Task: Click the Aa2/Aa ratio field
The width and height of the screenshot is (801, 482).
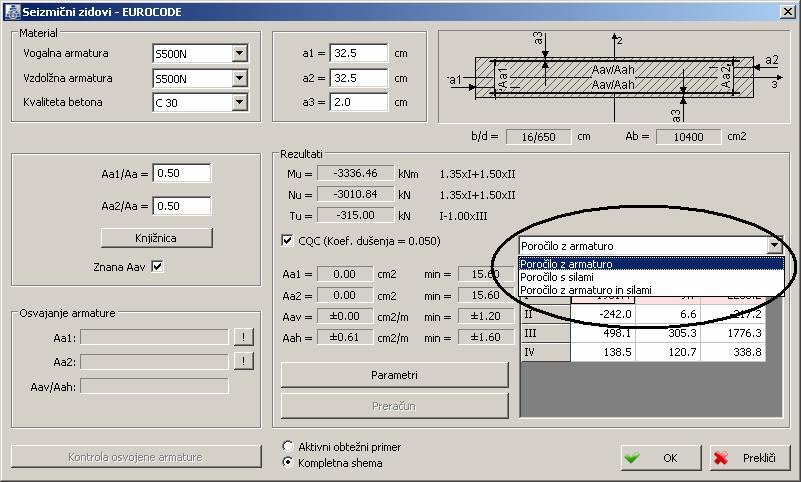Action: tap(182, 206)
